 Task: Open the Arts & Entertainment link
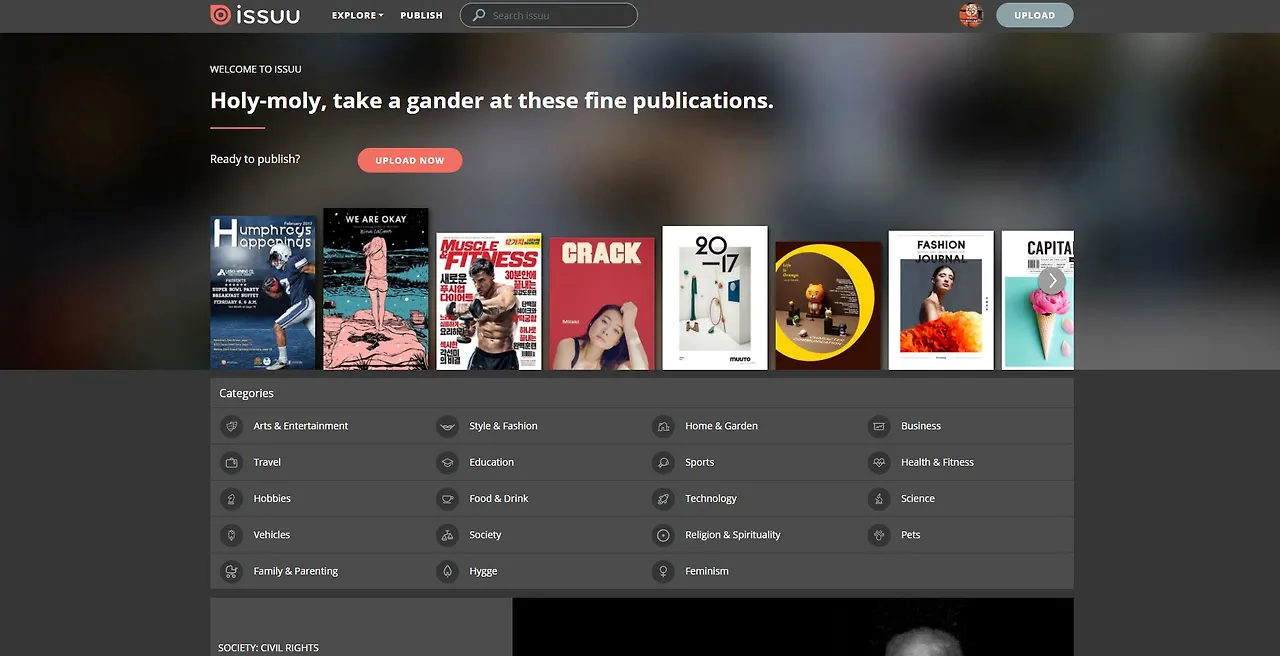pos(301,426)
